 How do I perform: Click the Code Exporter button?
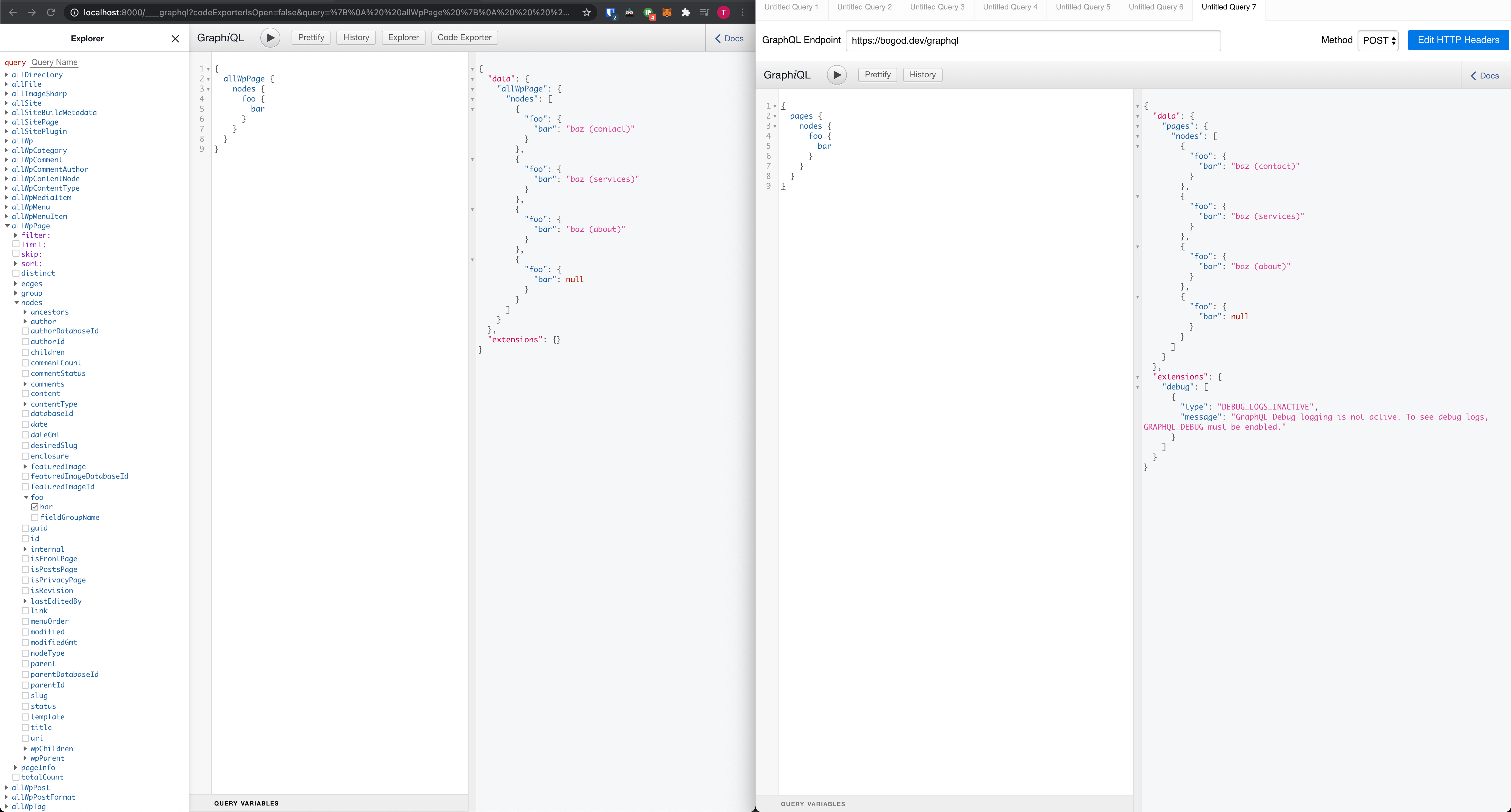[x=464, y=37]
